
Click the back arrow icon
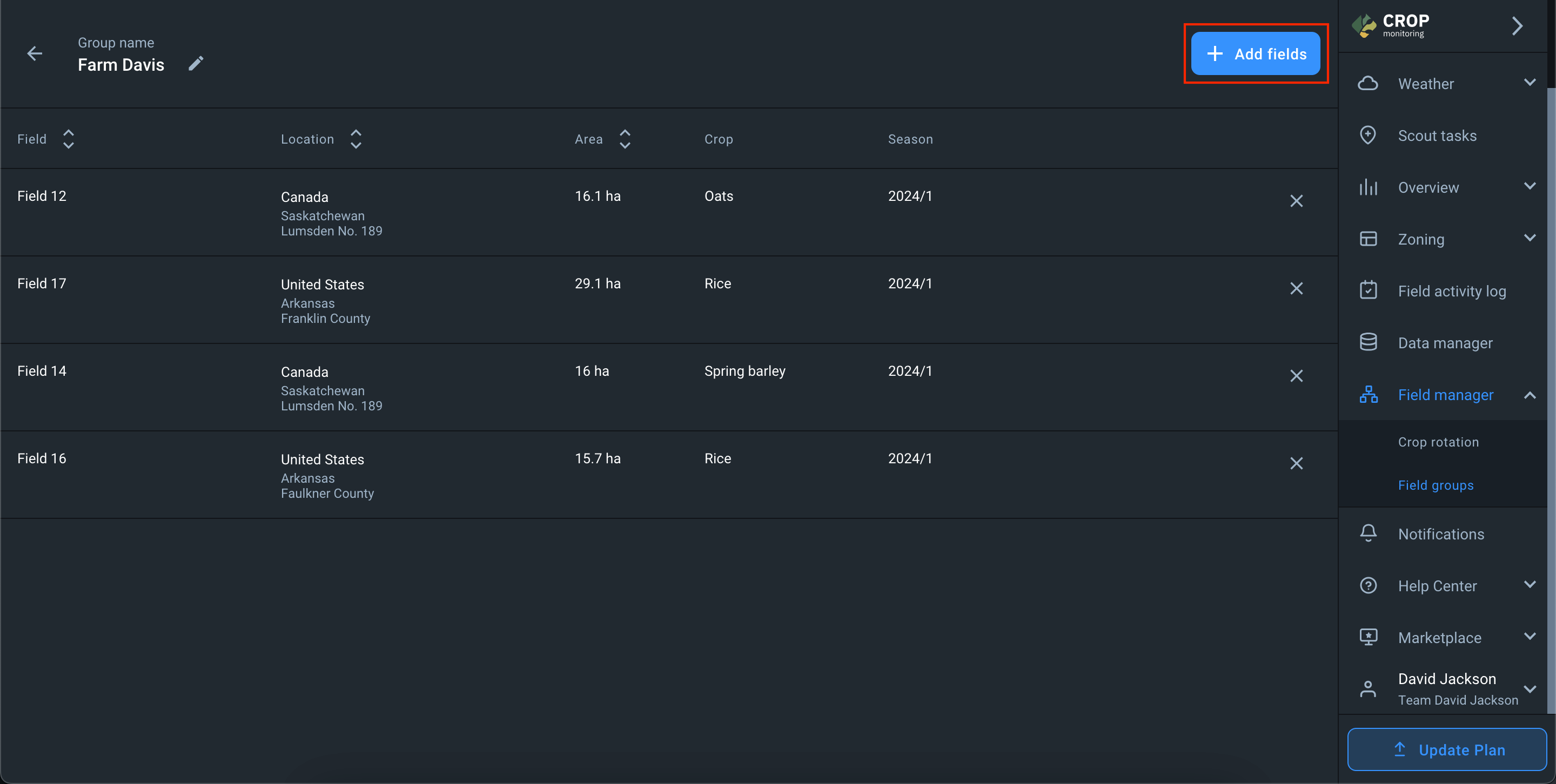tap(35, 53)
